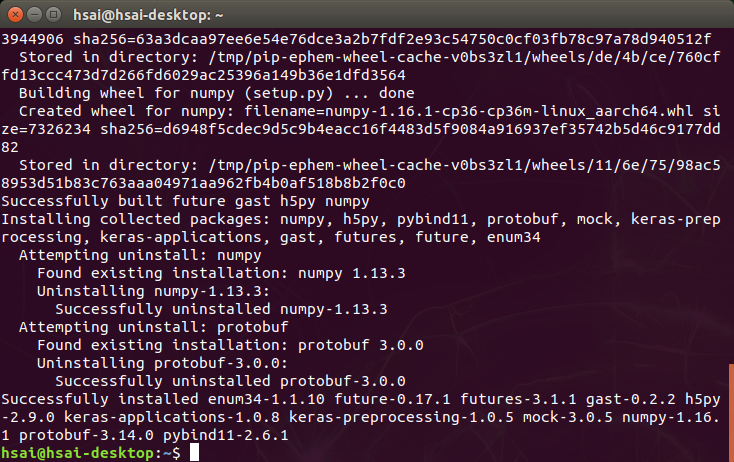This screenshot has width=734, height=462.
Task: Click 'pybind11,' in collected packages line
Action: coord(437,220)
